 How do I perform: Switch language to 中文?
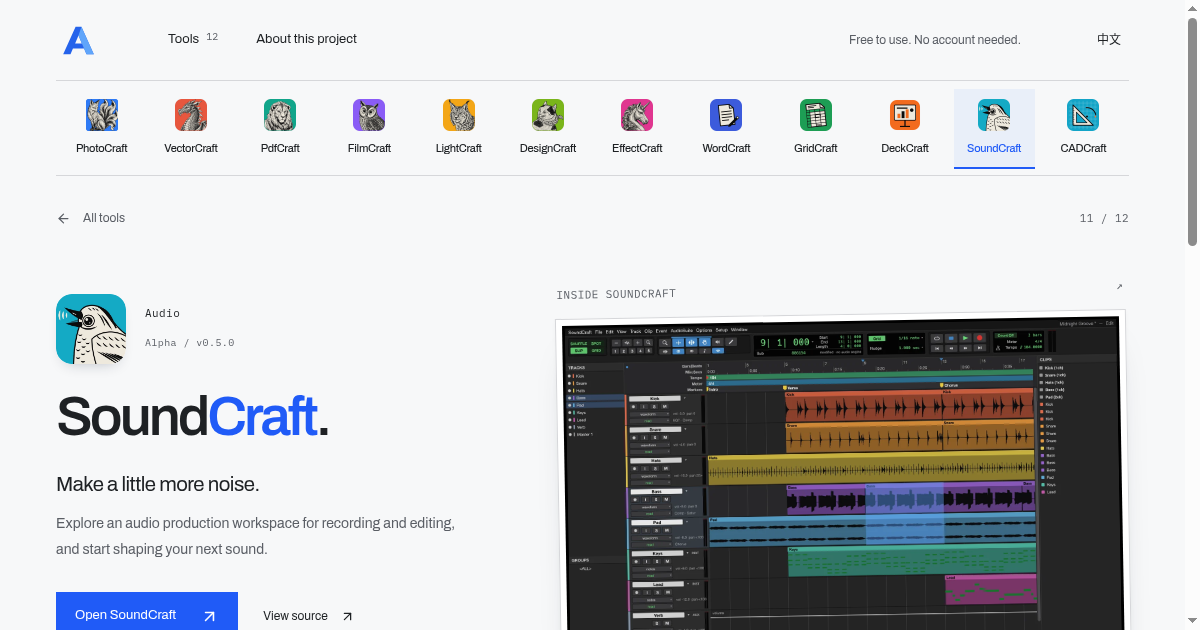click(1109, 40)
